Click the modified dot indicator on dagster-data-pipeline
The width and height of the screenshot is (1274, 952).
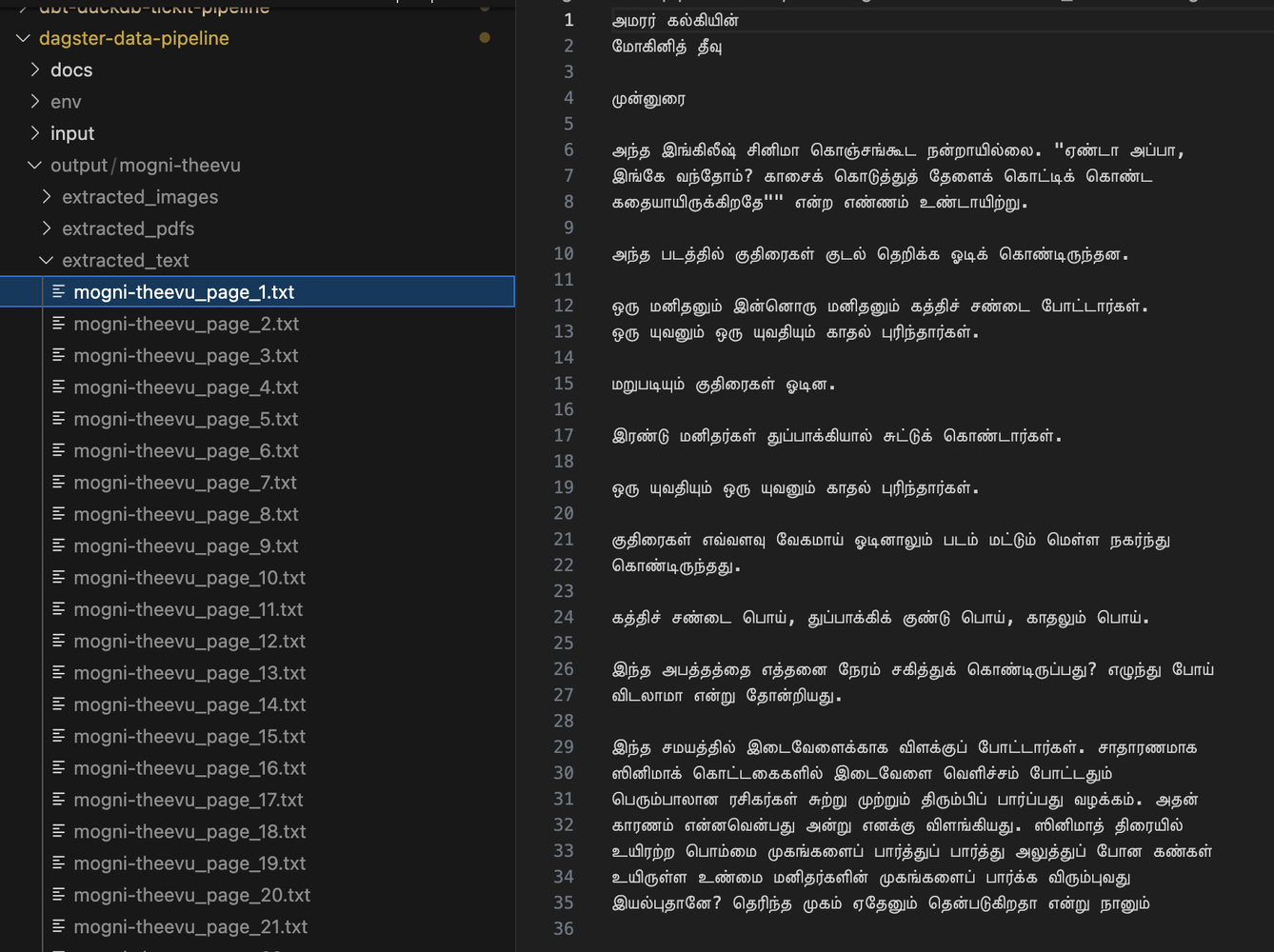485,38
